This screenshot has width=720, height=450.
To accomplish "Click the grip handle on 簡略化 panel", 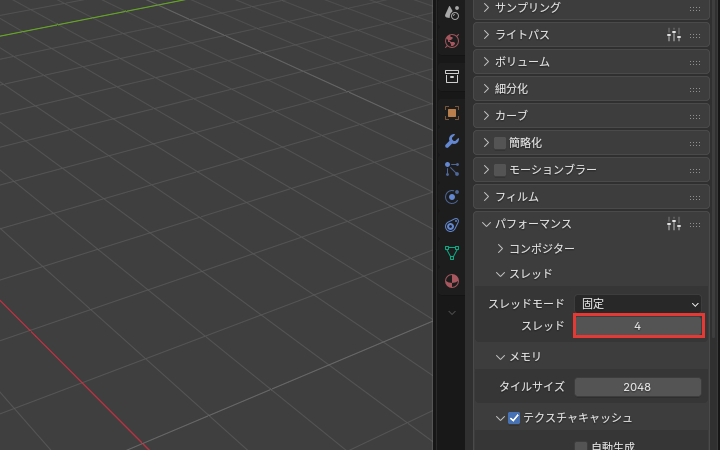I will (x=695, y=143).
